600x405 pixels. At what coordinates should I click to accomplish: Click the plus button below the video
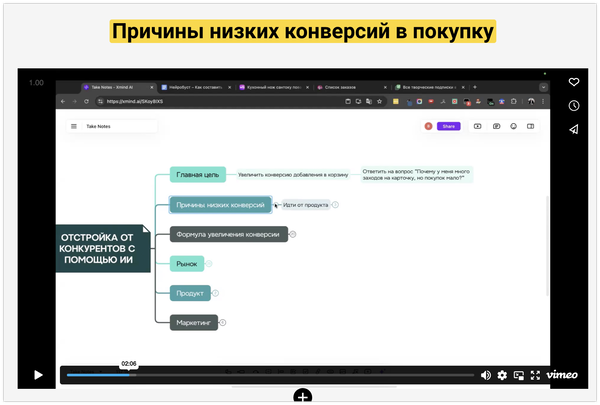303,397
